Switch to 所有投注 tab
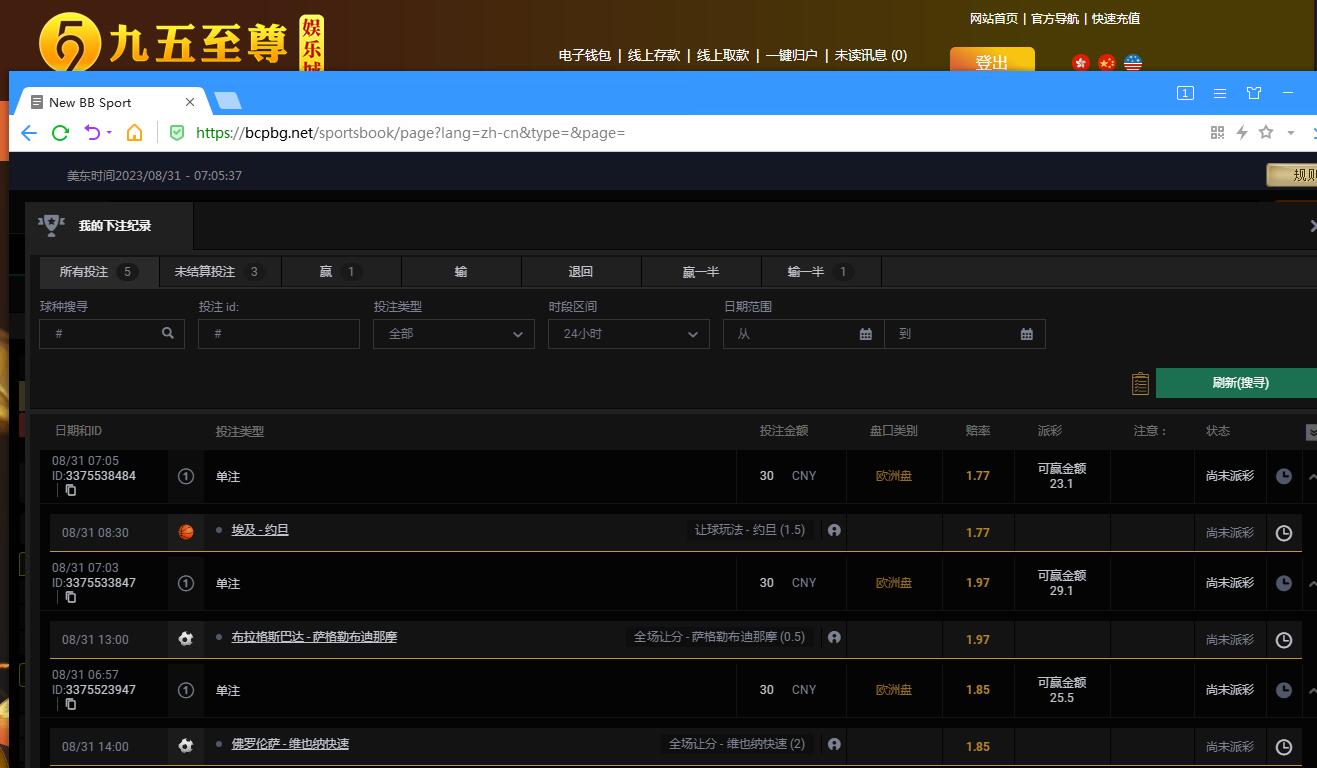Image resolution: width=1317 pixels, height=768 pixels. coord(99,272)
